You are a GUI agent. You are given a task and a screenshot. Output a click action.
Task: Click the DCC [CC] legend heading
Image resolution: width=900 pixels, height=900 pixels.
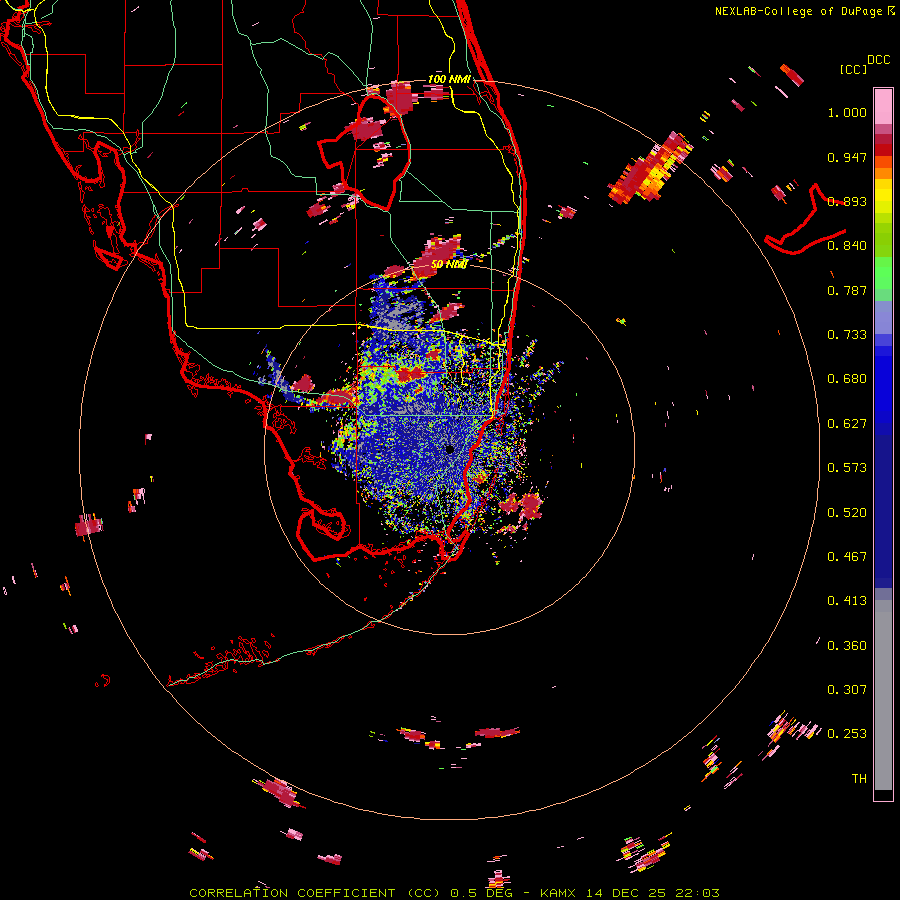pyautogui.click(x=865, y=64)
